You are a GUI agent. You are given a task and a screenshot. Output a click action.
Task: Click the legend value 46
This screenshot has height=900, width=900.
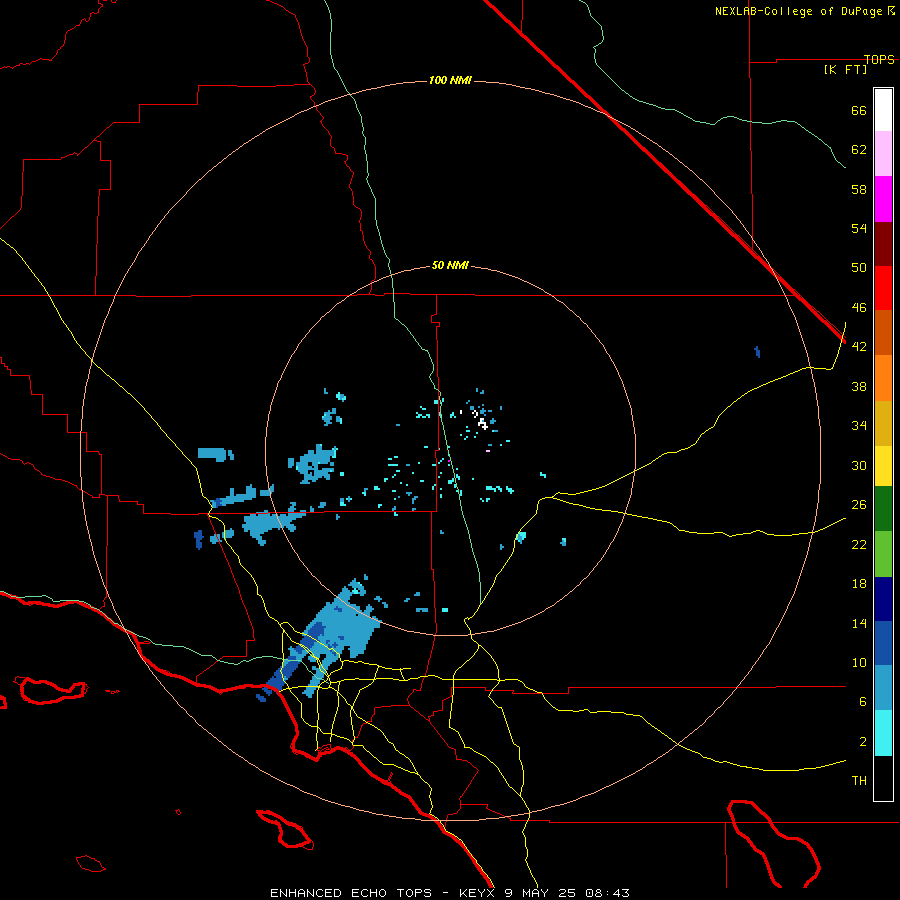[859, 307]
